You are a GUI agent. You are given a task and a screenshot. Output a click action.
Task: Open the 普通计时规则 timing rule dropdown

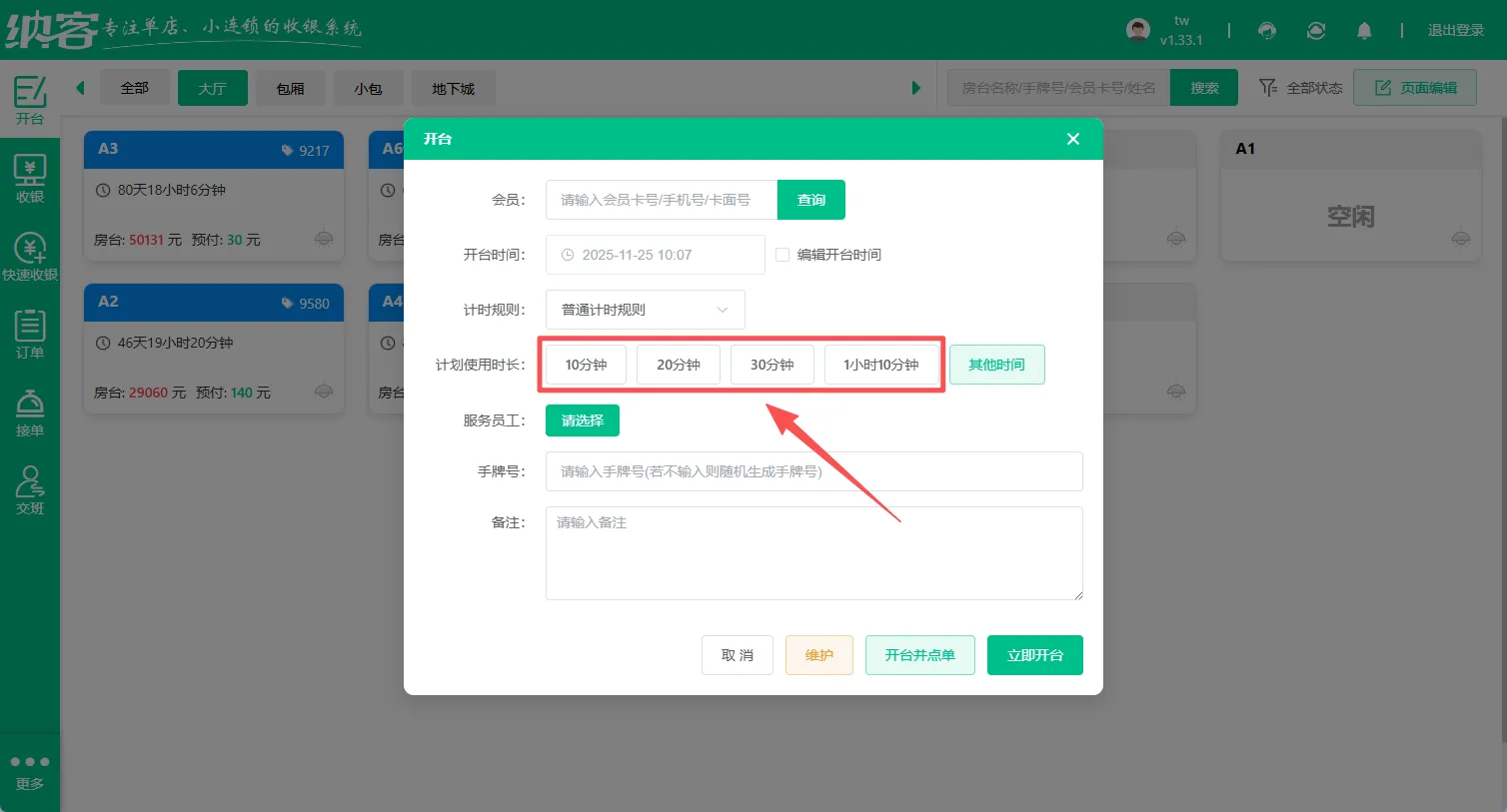(x=645, y=310)
